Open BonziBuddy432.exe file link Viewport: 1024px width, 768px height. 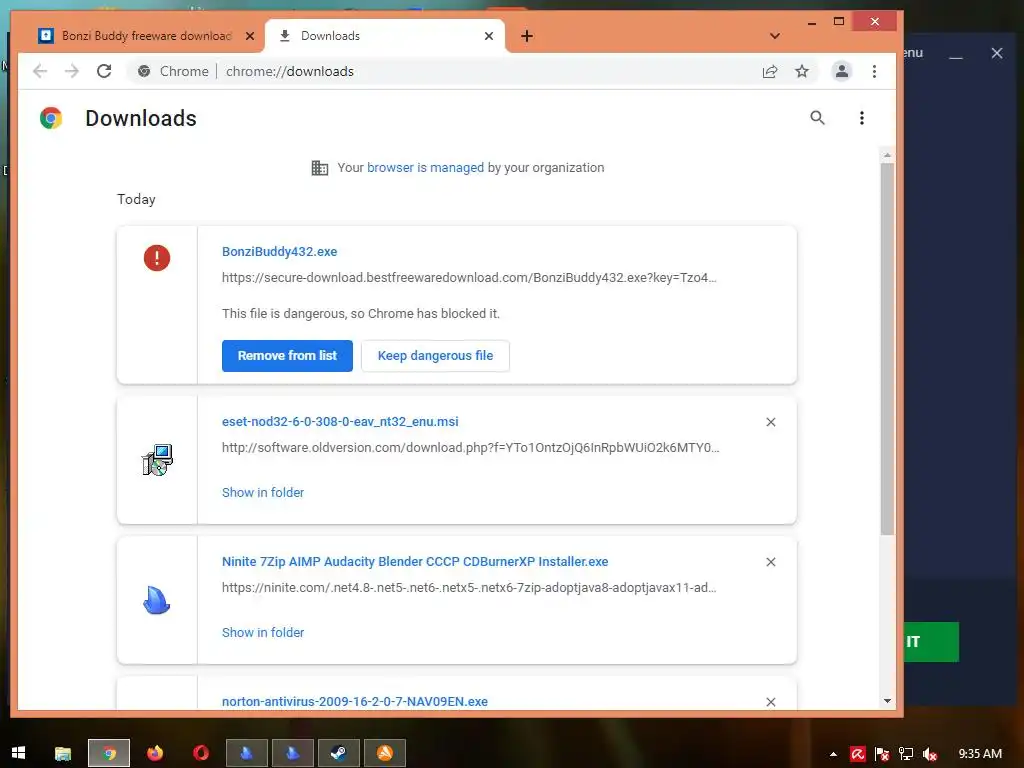[x=280, y=251]
